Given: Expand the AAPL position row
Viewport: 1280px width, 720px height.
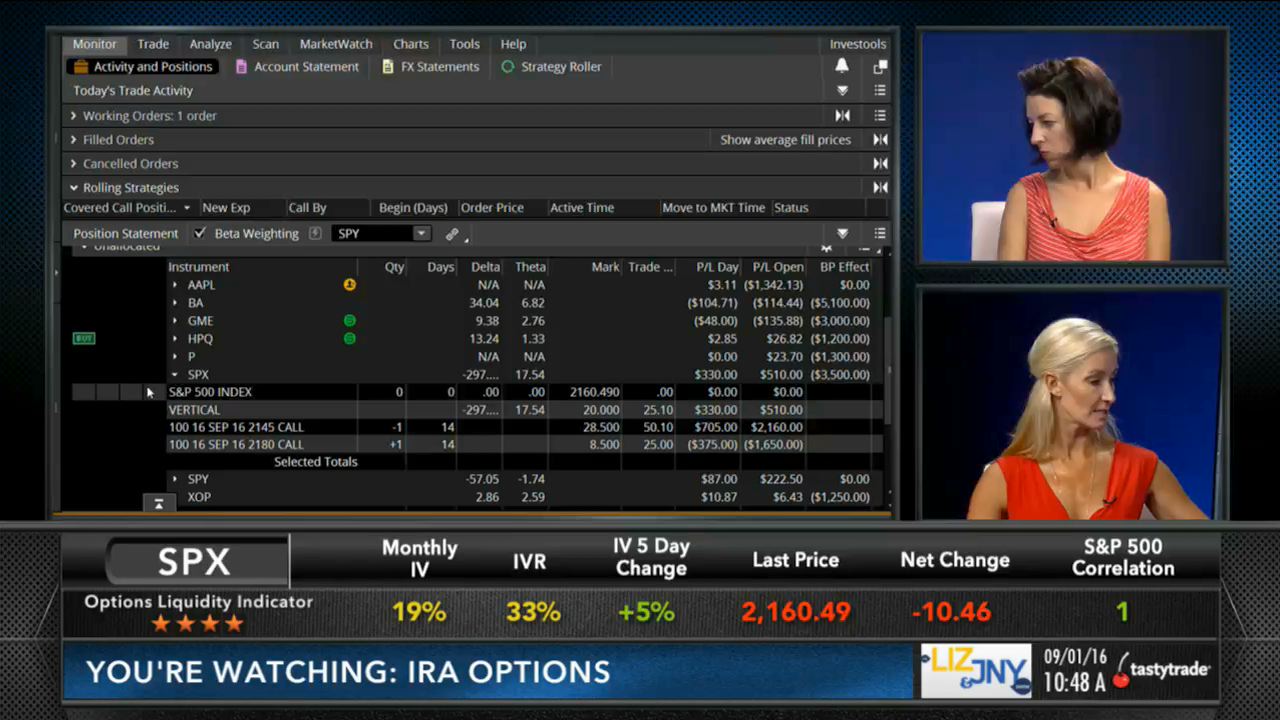Looking at the screenshot, I should 175,285.
